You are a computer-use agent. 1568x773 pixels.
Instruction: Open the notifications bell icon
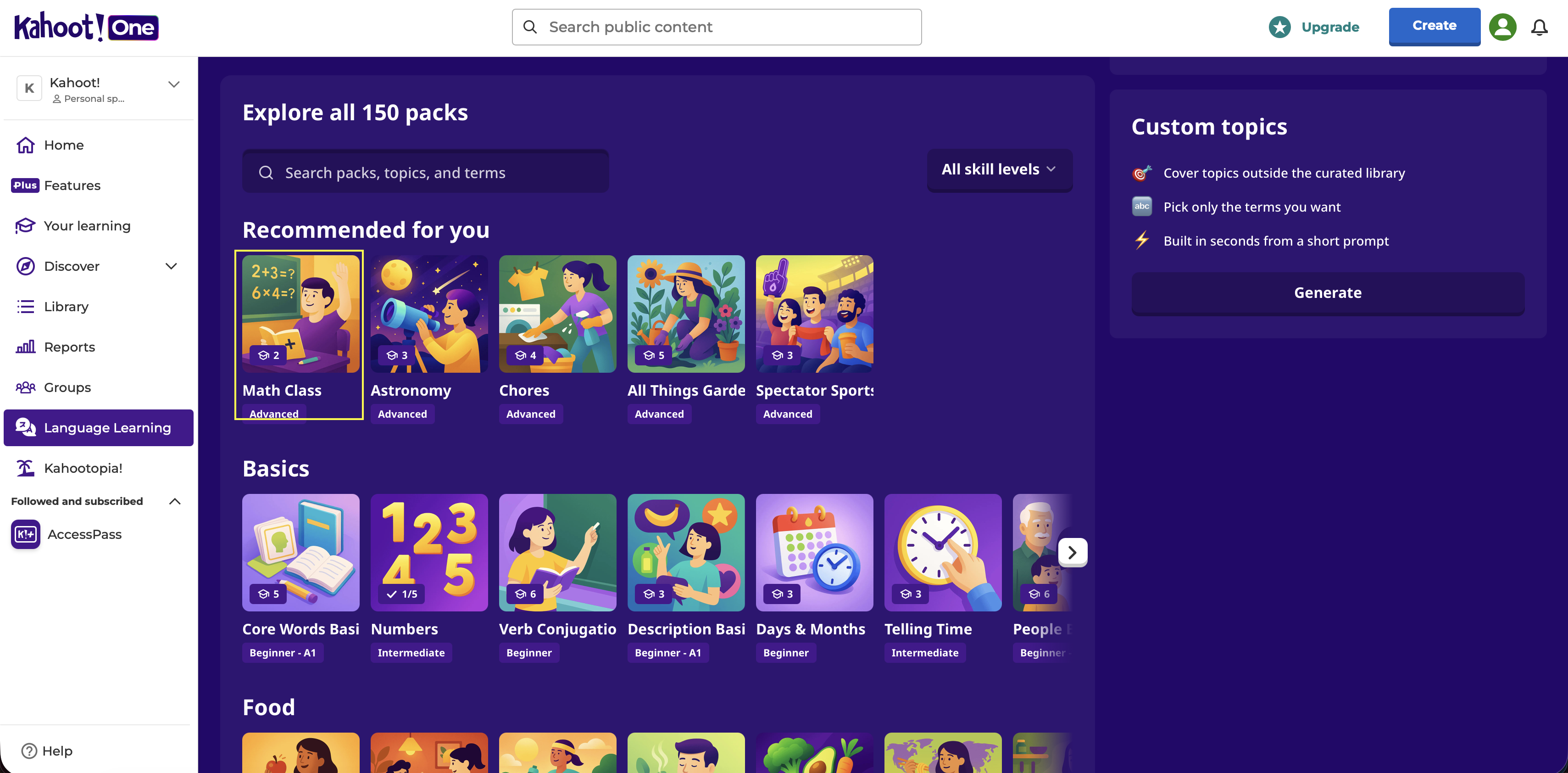pyautogui.click(x=1539, y=27)
